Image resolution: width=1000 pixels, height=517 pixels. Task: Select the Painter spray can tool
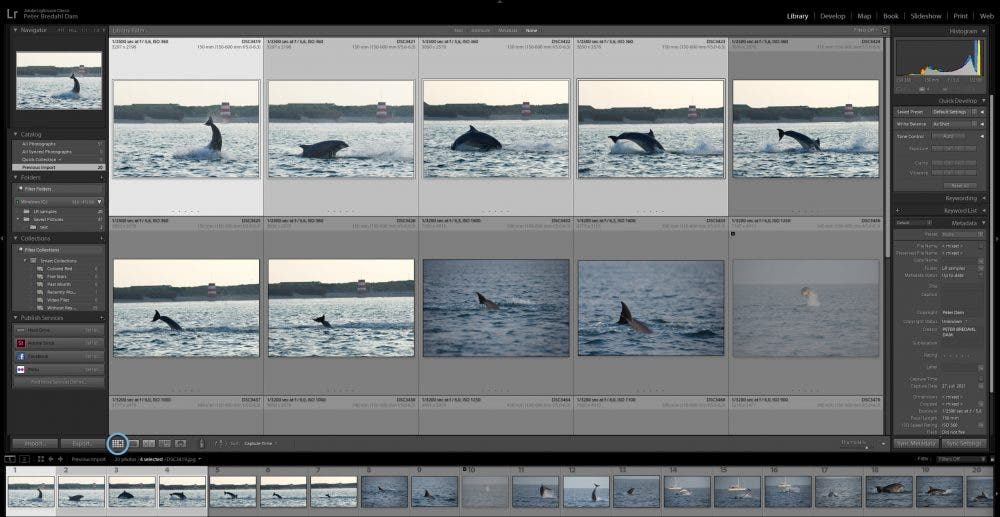(202, 442)
